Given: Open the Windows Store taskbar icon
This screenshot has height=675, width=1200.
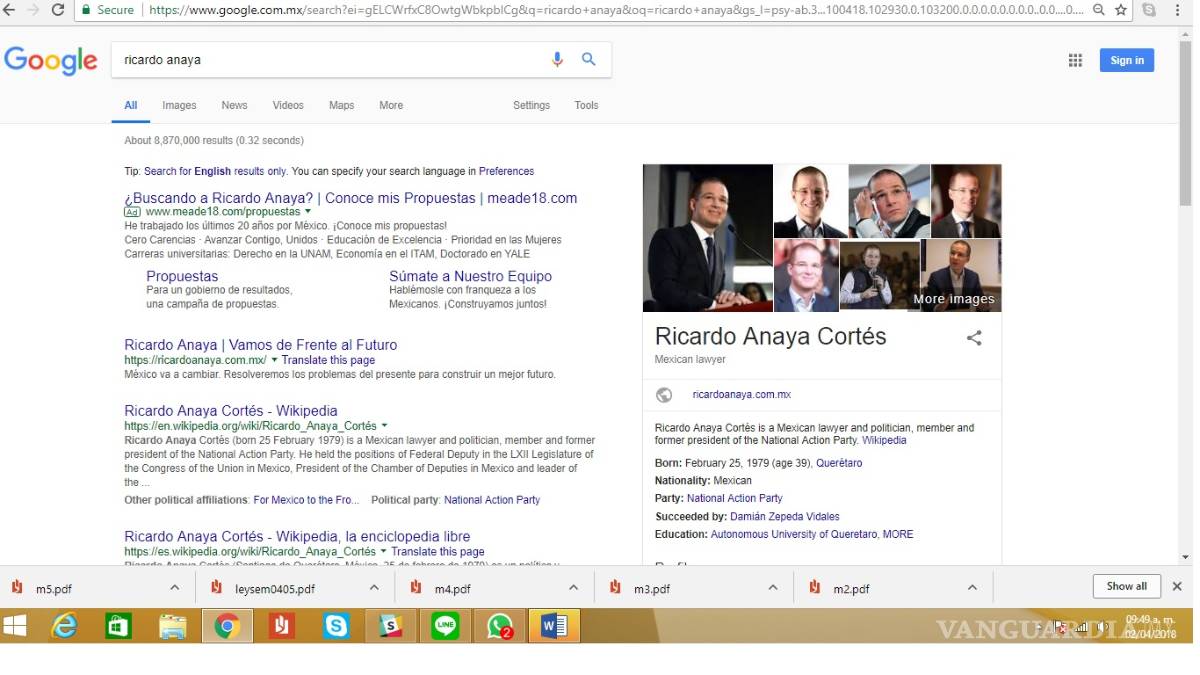Looking at the screenshot, I should [x=118, y=626].
